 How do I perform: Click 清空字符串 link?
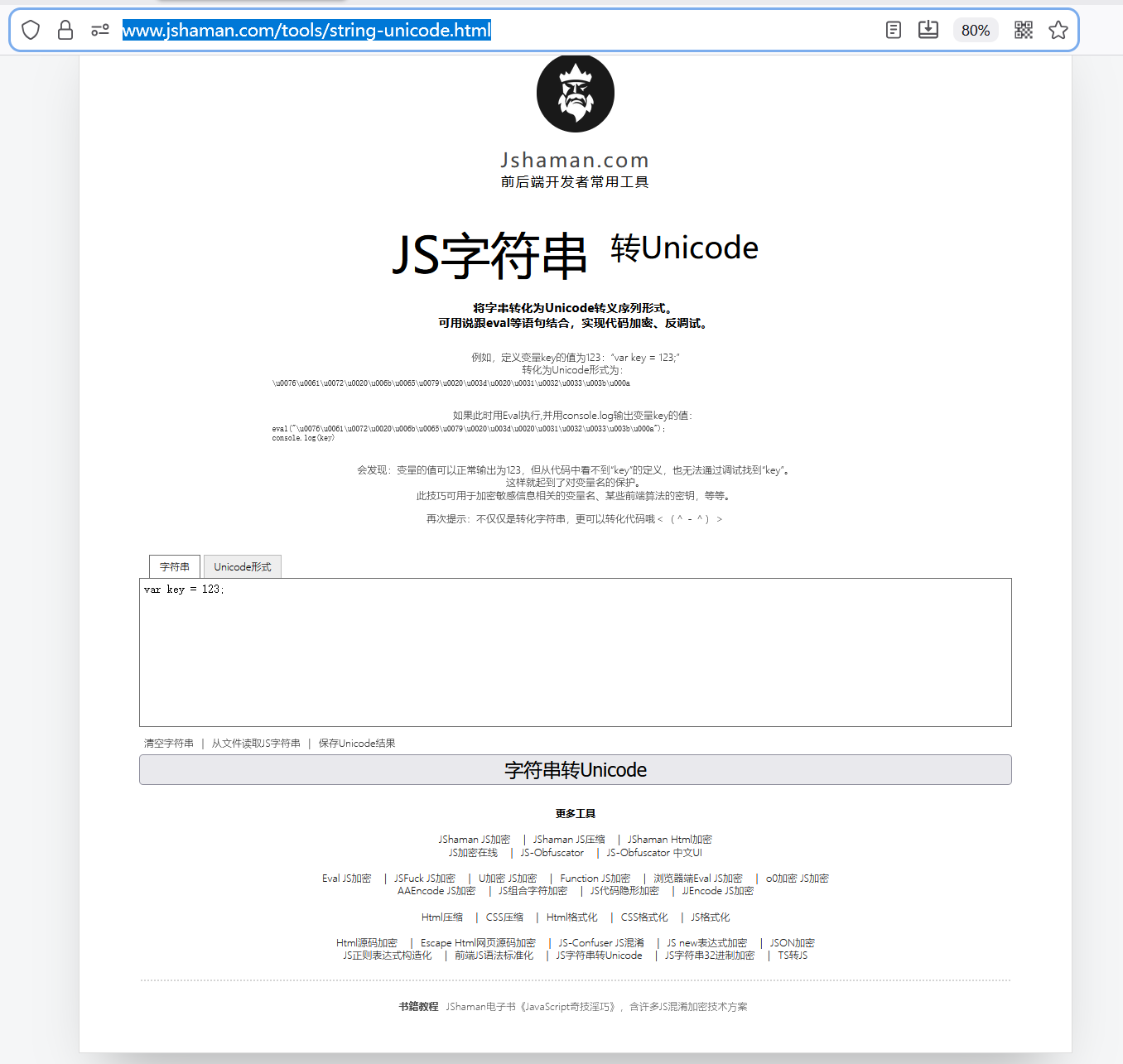pyautogui.click(x=169, y=744)
